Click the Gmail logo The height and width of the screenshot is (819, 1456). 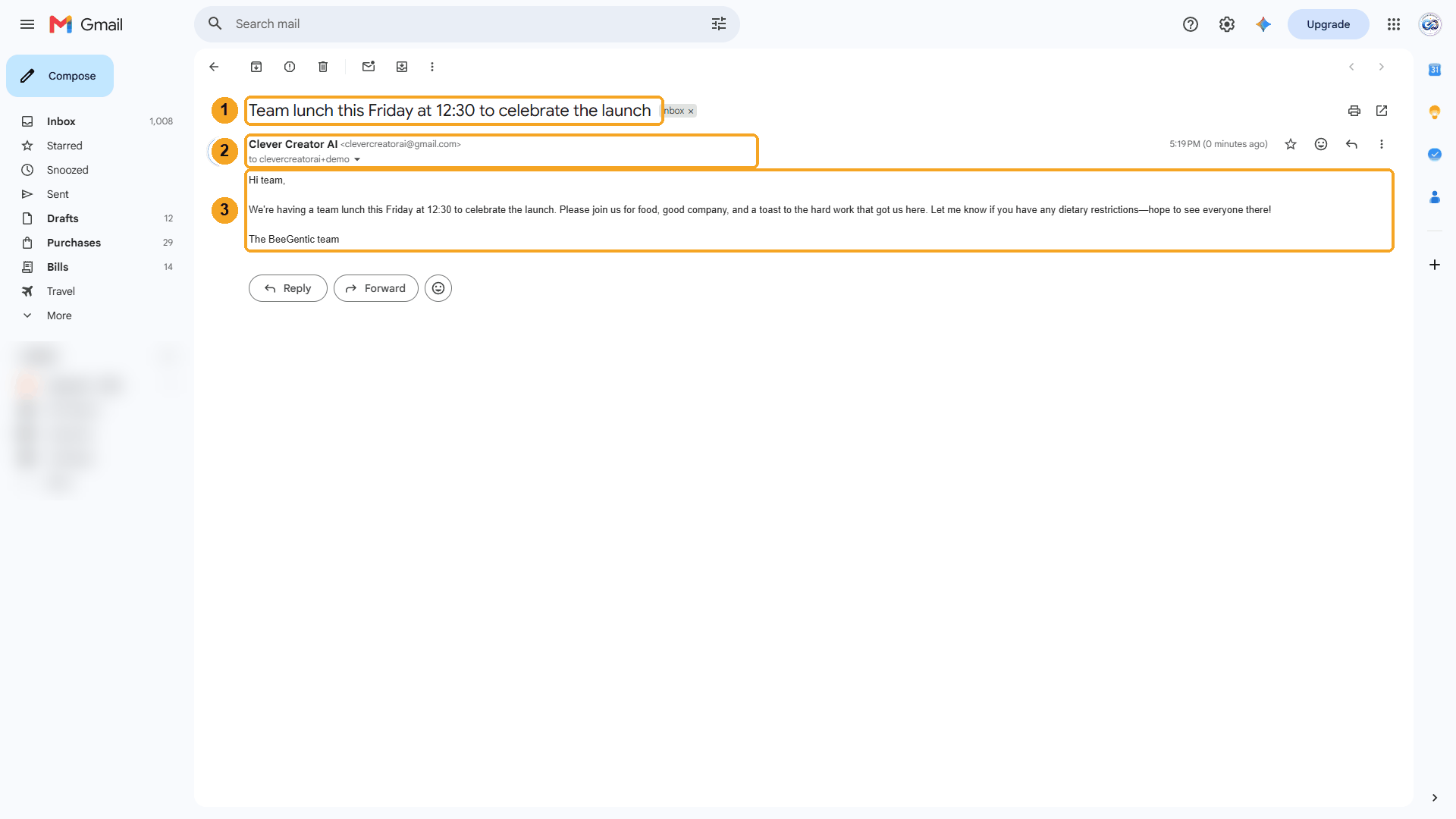86,24
